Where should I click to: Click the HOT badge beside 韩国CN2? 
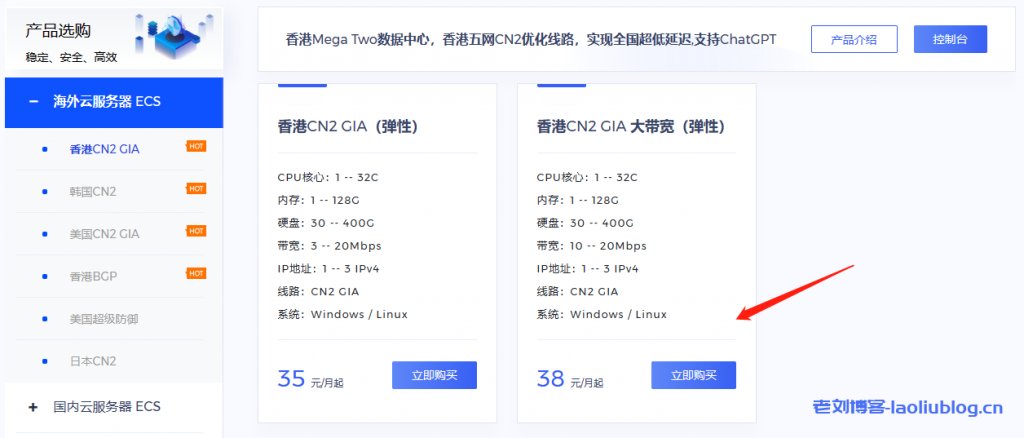pos(196,188)
